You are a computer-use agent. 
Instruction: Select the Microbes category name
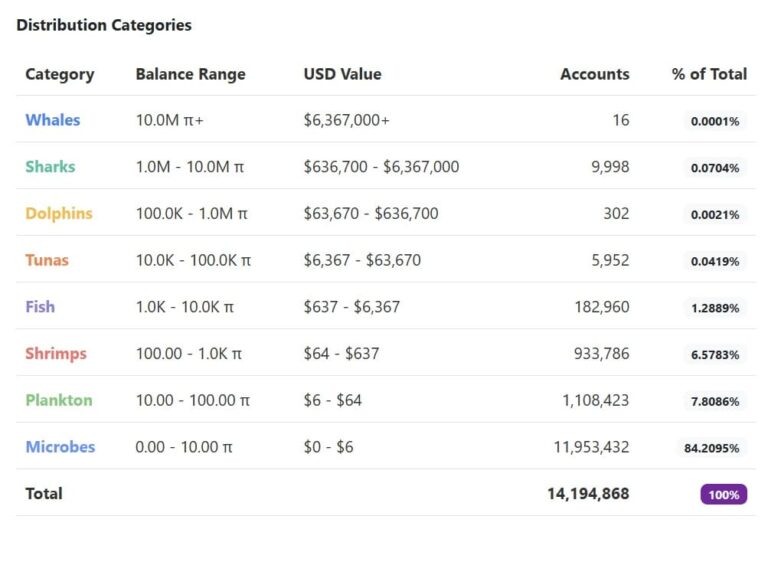coord(60,447)
